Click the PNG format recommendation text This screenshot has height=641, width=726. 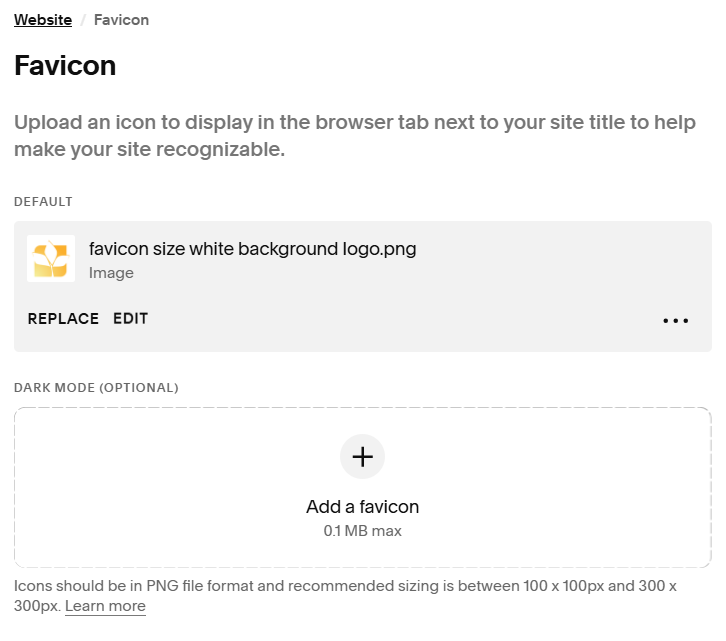(300, 586)
